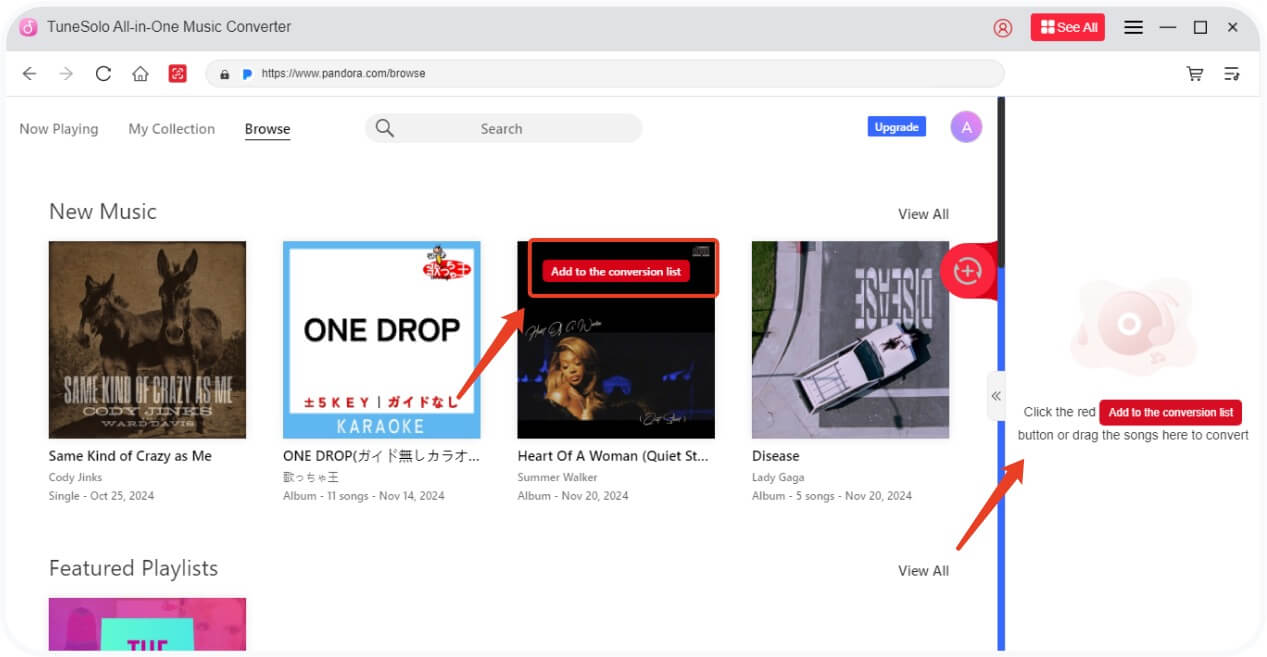Click the red TuneSolo toolbar icon
1267x657 pixels.
(x=178, y=73)
